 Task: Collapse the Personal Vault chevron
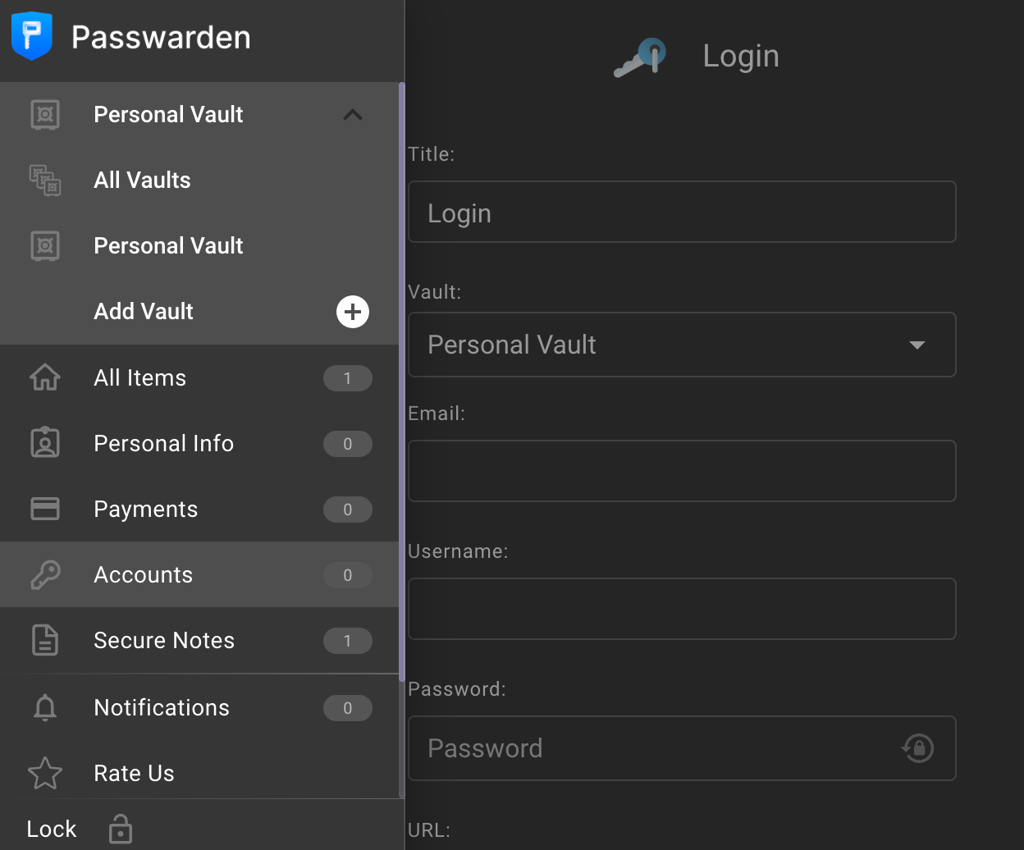click(x=353, y=115)
